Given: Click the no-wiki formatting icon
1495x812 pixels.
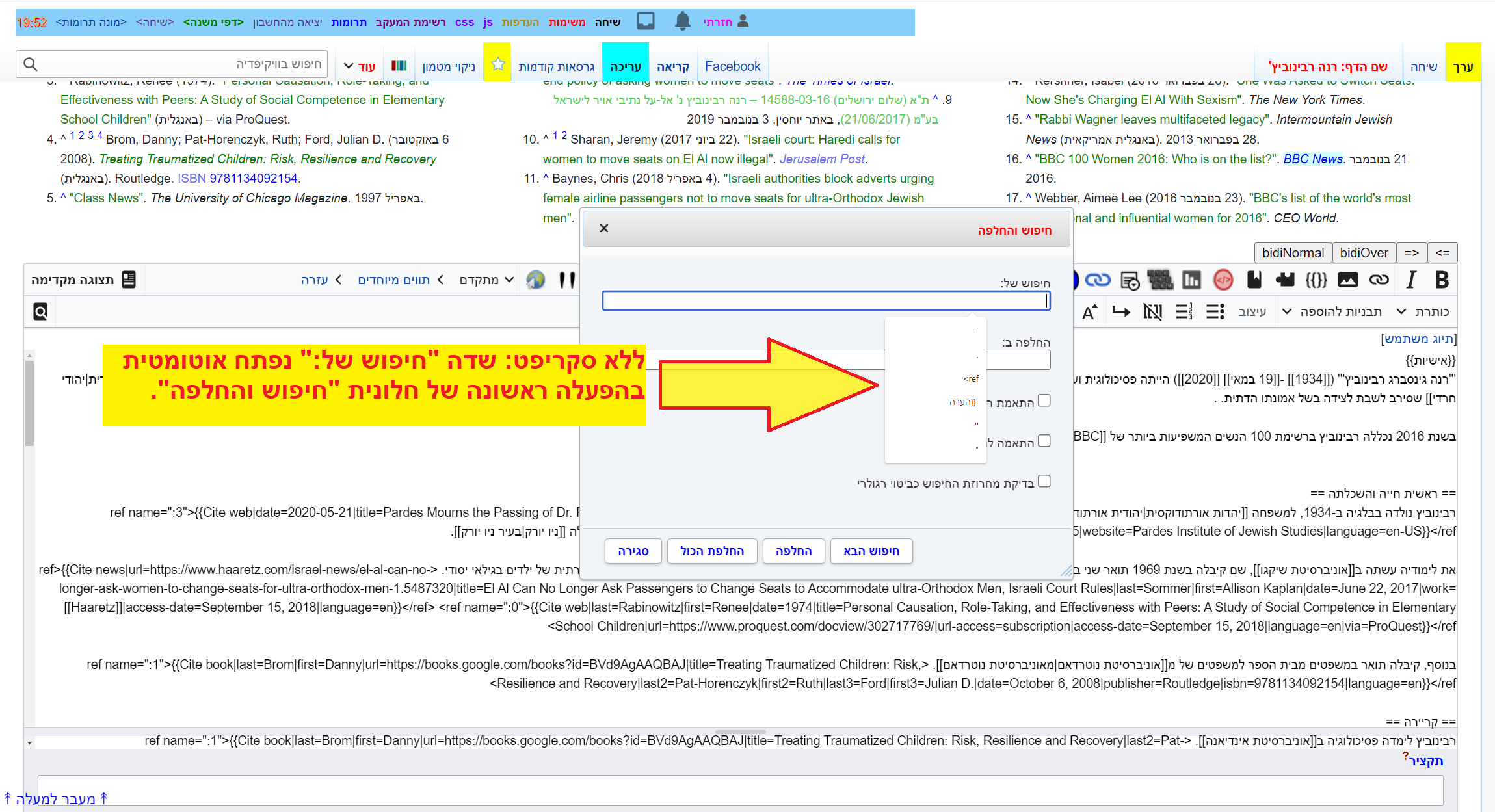Looking at the screenshot, I should pyautogui.click(x=1152, y=312).
